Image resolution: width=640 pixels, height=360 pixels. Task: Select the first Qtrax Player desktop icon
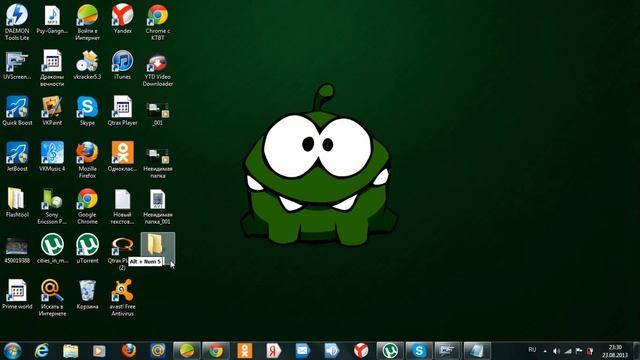click(122, 111)
